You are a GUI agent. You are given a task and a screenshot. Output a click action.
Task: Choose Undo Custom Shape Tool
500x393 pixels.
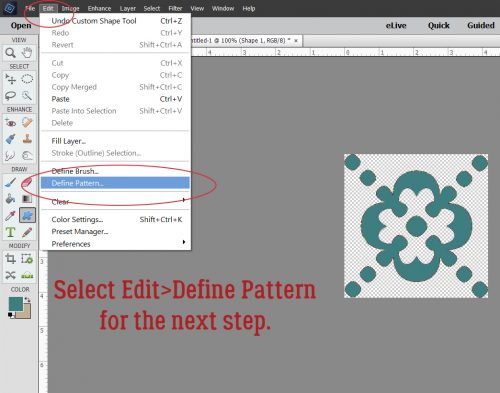coord(115,21)
